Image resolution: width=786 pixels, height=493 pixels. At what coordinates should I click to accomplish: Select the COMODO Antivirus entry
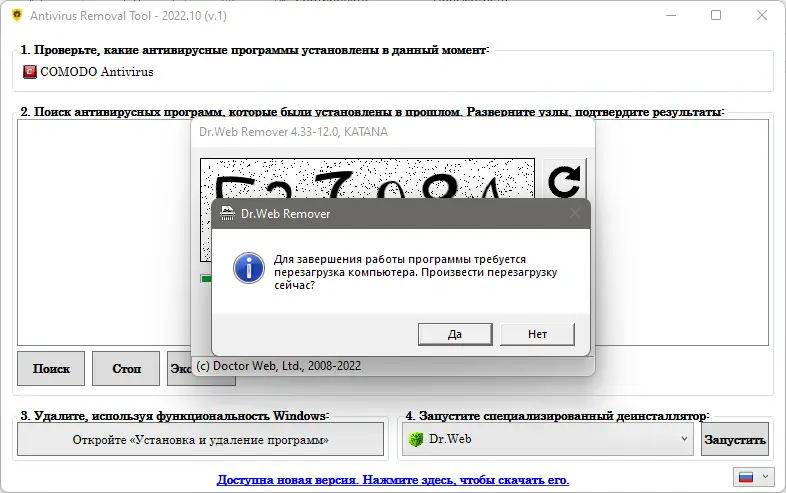88,72
